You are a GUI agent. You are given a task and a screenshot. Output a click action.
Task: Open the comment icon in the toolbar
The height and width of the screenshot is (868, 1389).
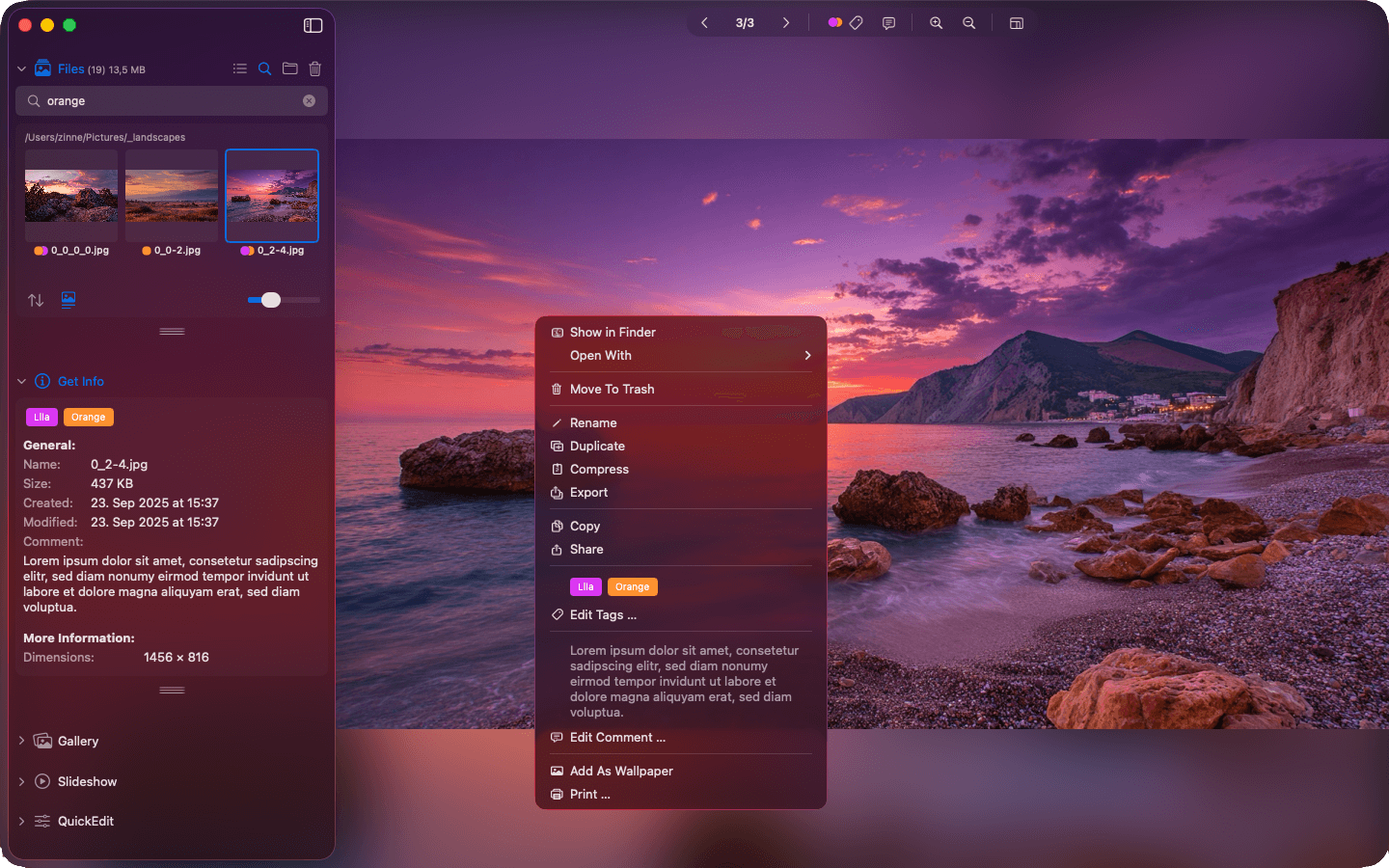[x=887, y=22]
